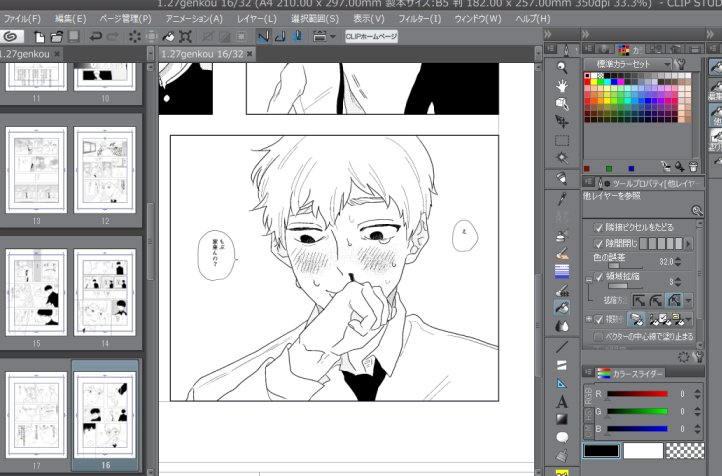Select the Hand move tool

coord(562,86)
